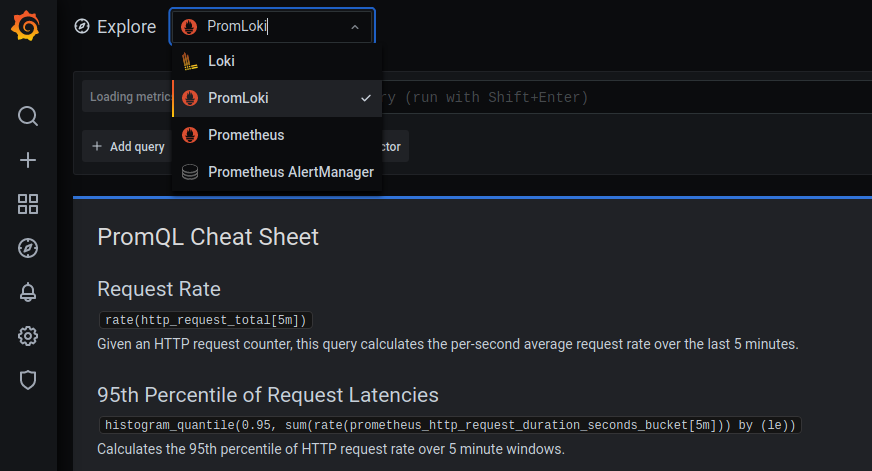Click the Request Rate heading
Viewport: 872px width, 471px height.
[x=159, y=289]
